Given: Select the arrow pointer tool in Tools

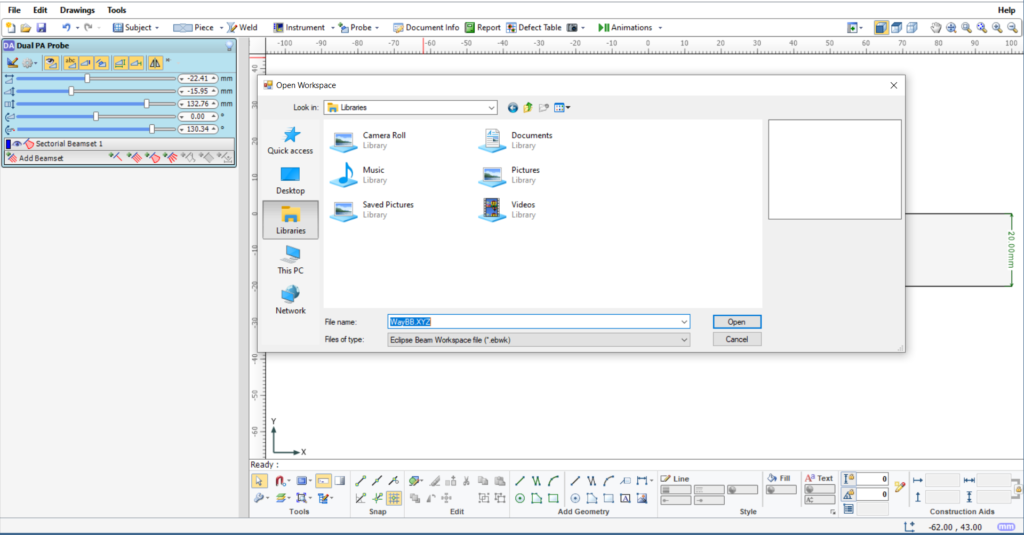Looking at the screenshot, I should pyautogui.click(x=259, y=481).
